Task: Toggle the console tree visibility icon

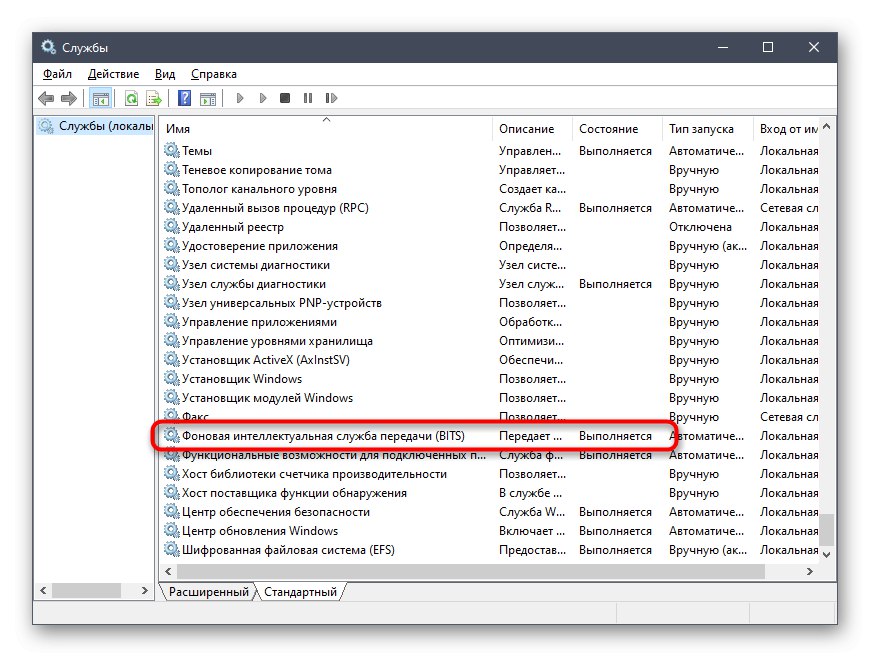Action: click(x=98, y=98)
